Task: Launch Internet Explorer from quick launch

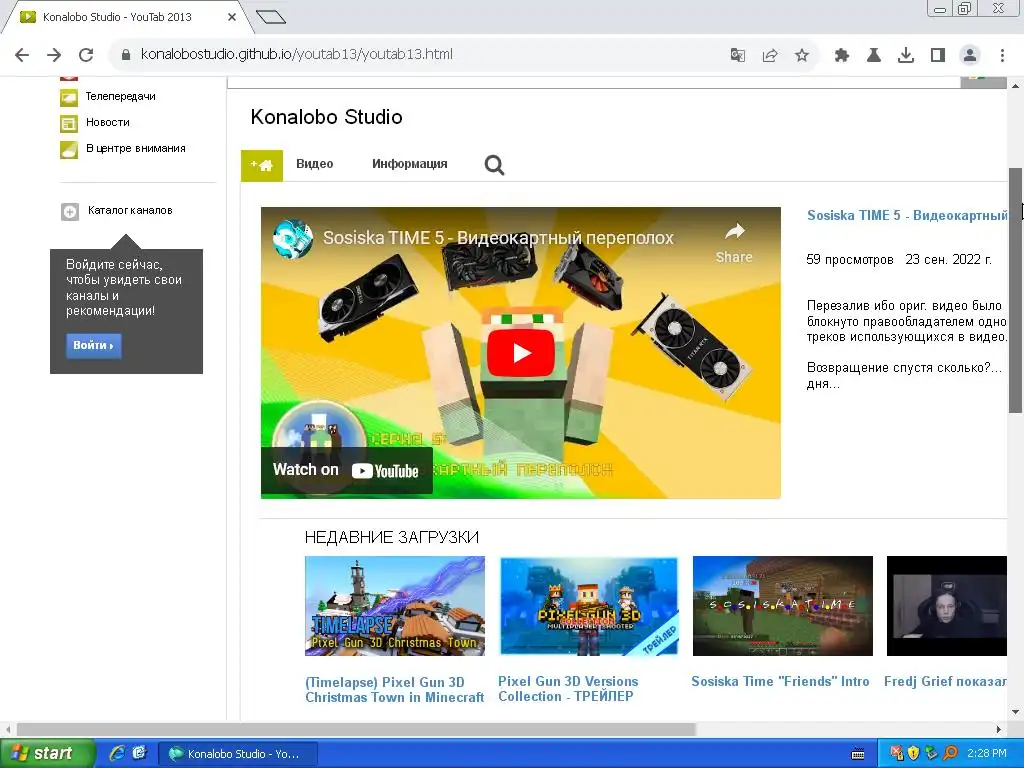Action: [x=117, y=754]
